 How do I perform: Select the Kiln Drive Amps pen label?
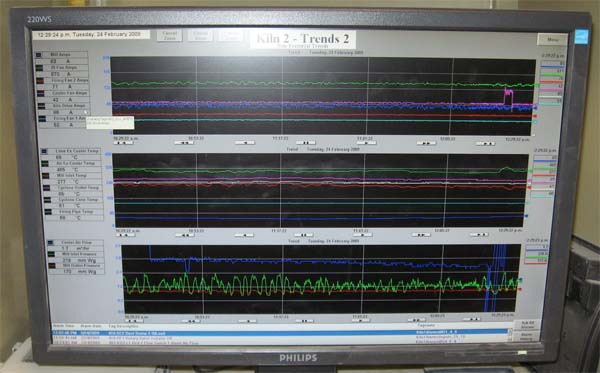point(69,106)
